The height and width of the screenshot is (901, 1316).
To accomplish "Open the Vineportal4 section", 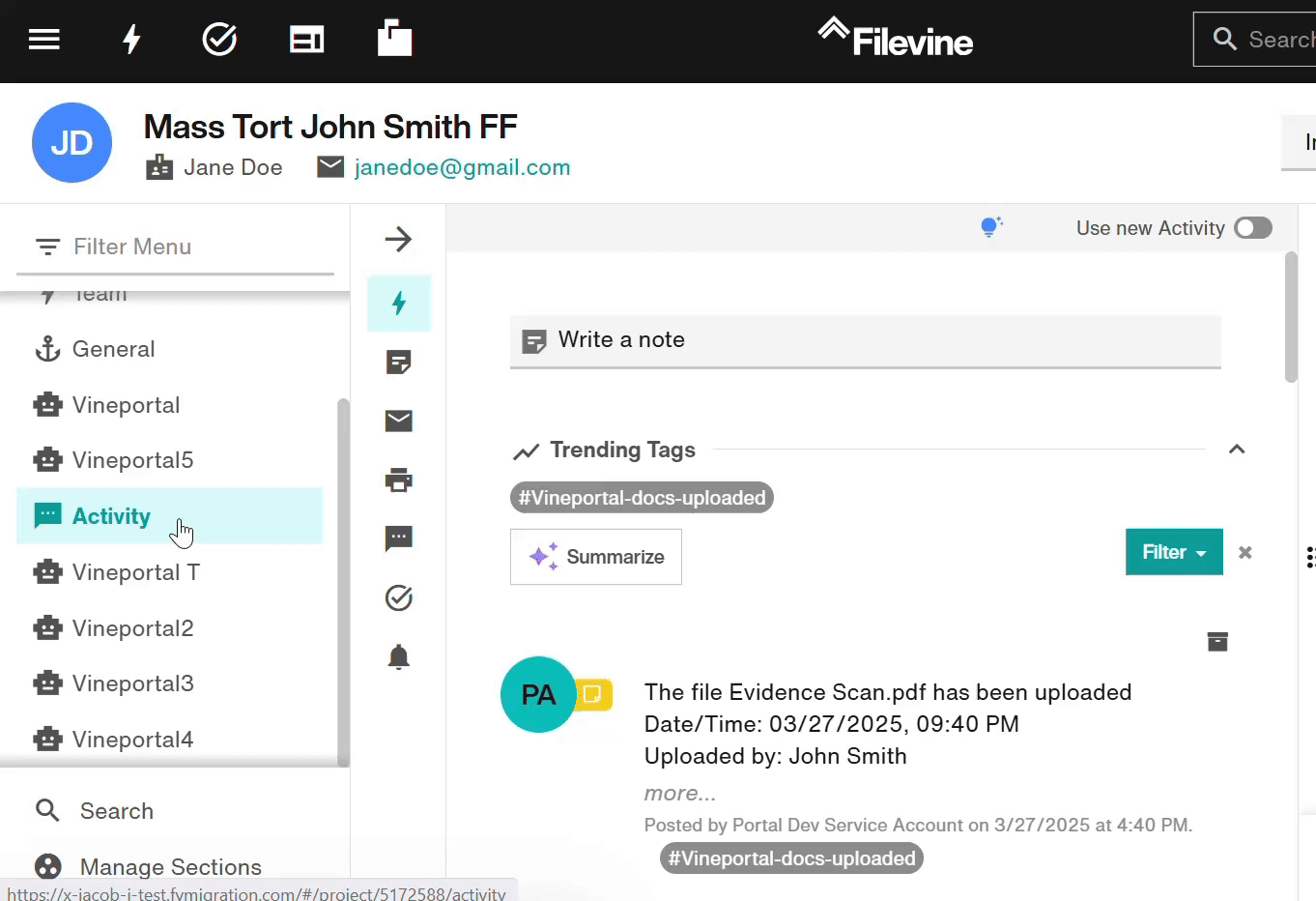I will click(x=169, y=740).
